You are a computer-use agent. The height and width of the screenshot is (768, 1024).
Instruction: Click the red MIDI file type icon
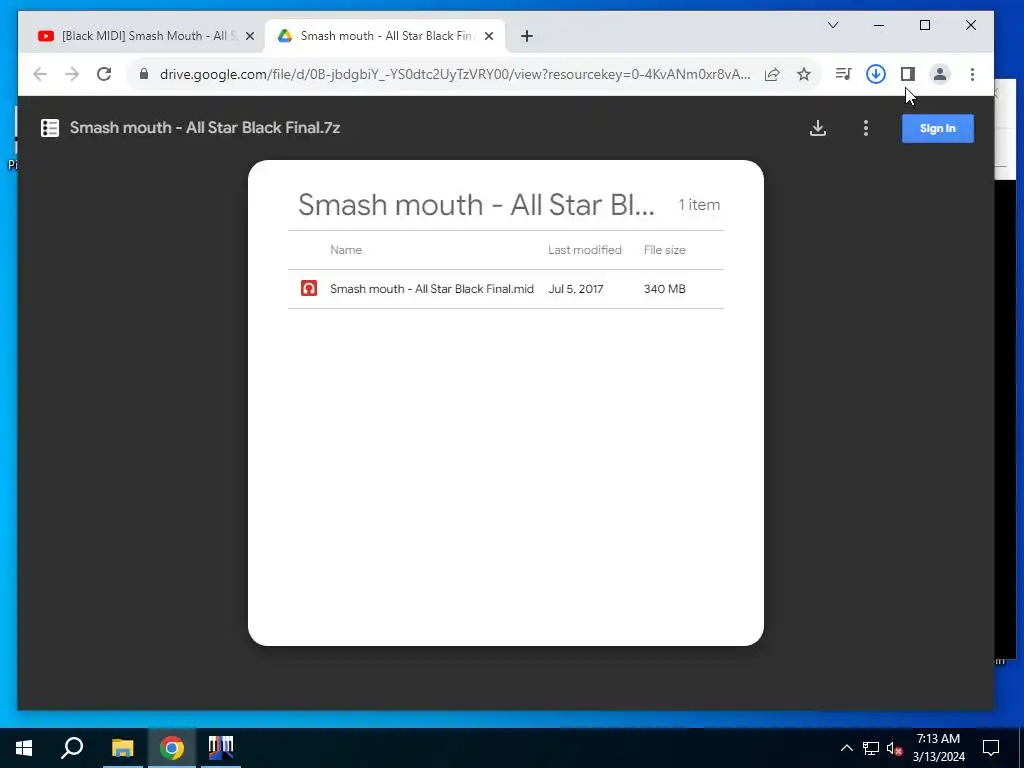309,288
